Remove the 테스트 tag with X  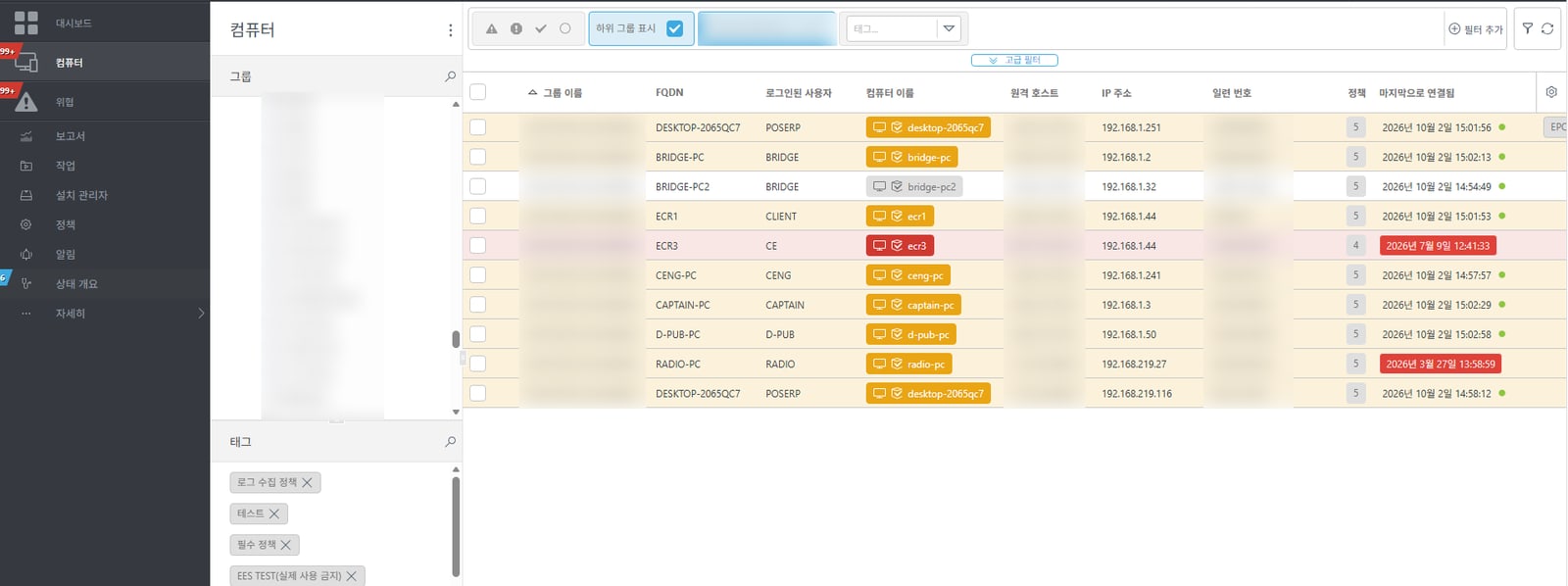coord(274,513)
